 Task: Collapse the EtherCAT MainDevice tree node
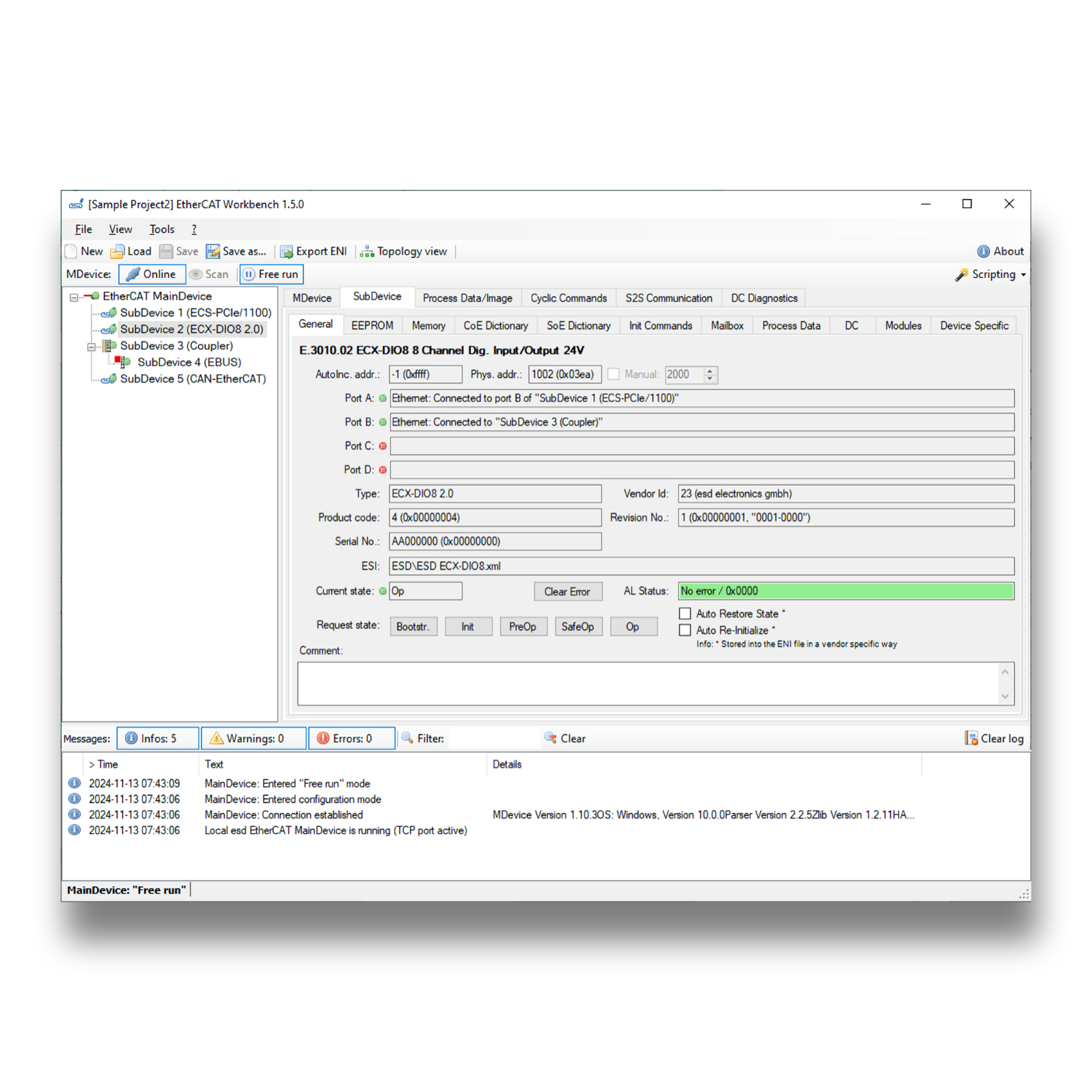[74, 297]
